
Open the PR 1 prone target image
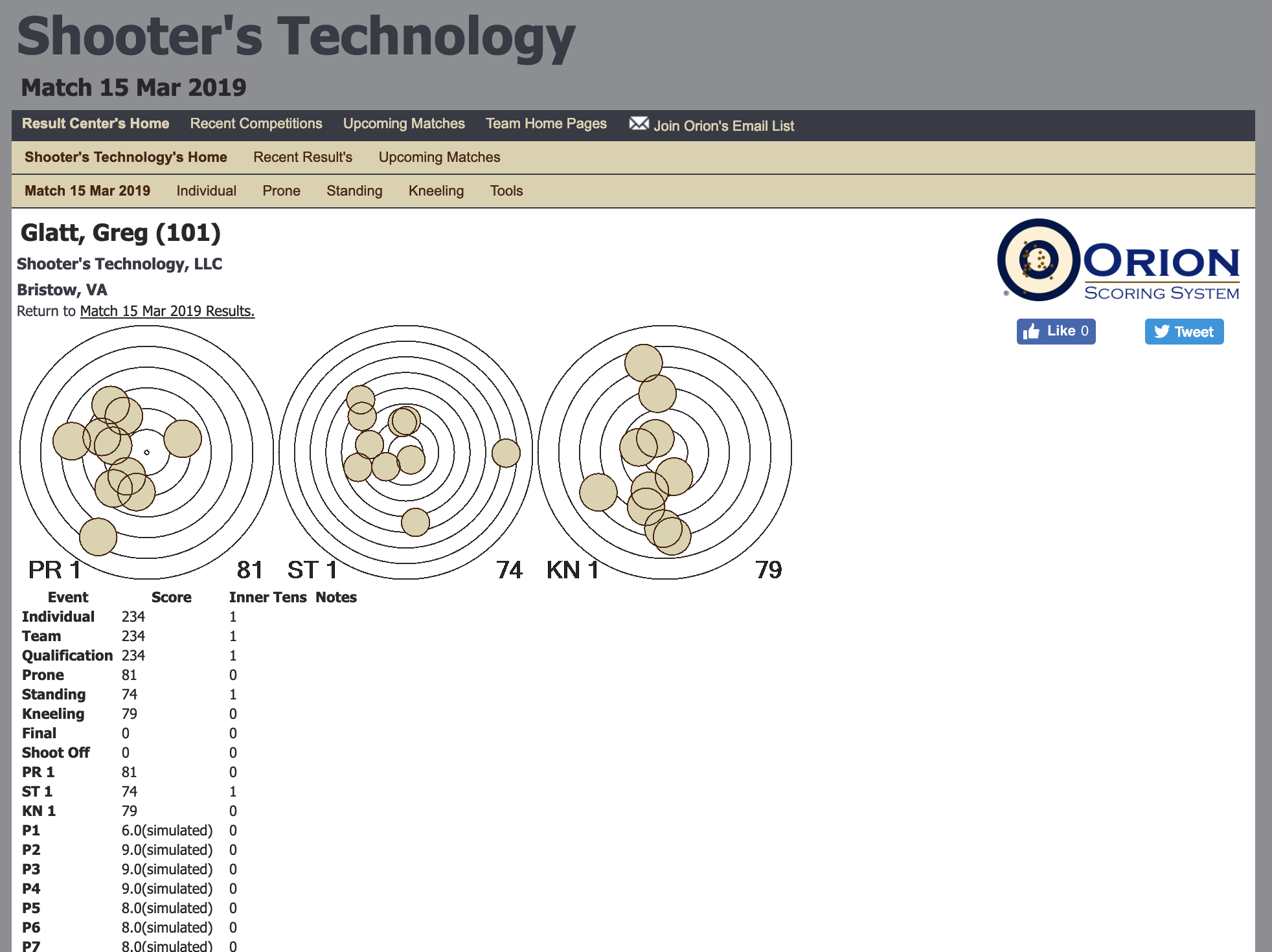[x=147, y=452]
